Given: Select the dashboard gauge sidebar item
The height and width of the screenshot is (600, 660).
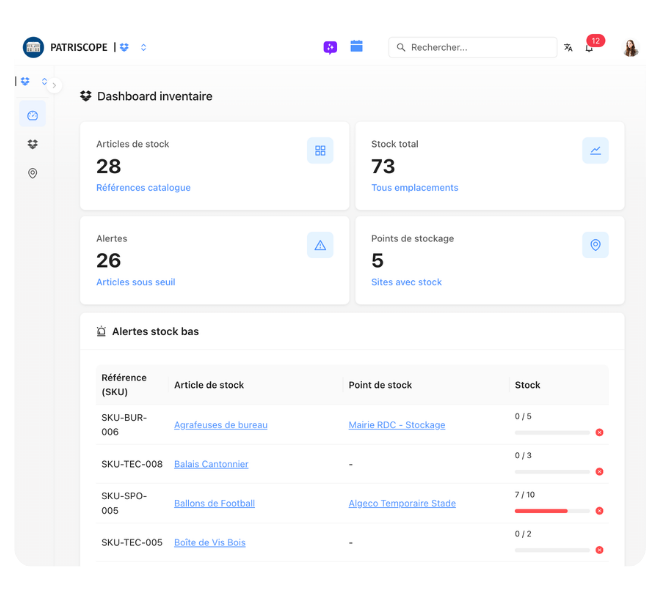Looking at the screenshot, I should (x=32, y=115).
